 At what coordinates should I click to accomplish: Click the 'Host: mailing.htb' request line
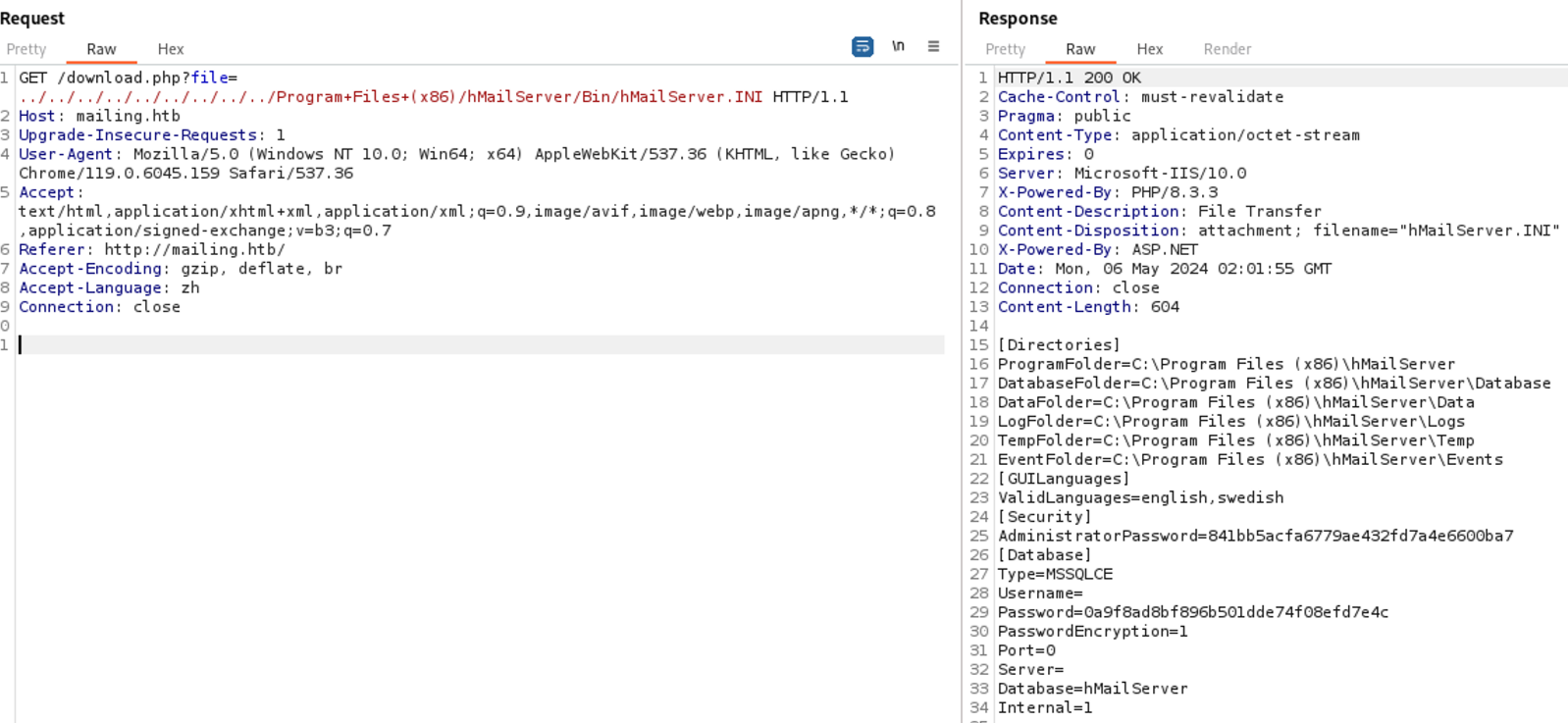point(99,116)
